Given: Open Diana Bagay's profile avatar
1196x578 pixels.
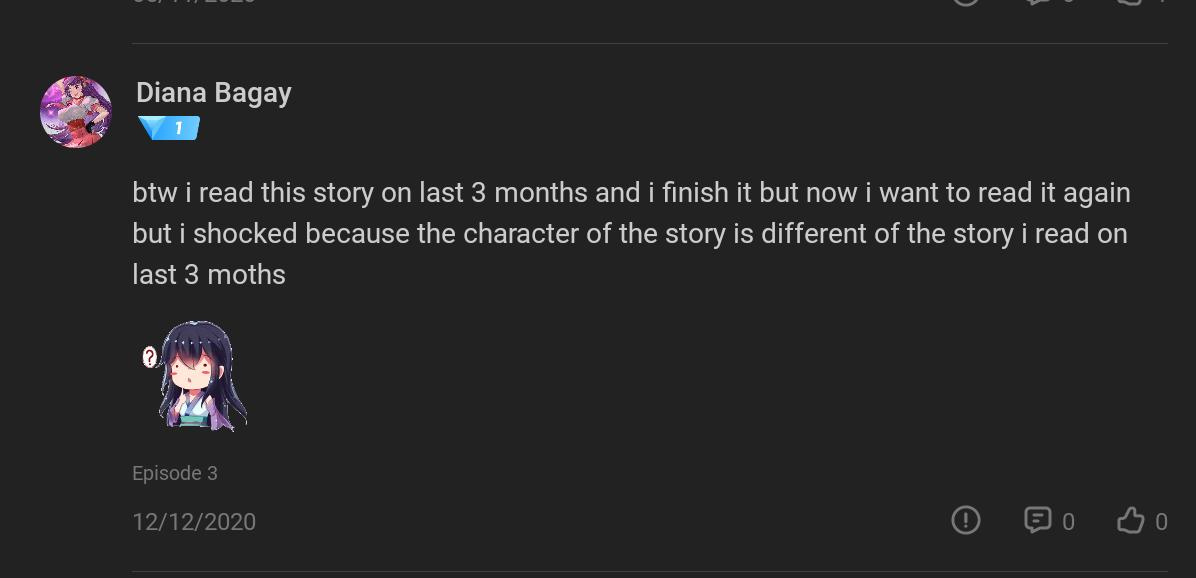Looking at the screenshot, I should pyautogui.click(x=75, y=112).
